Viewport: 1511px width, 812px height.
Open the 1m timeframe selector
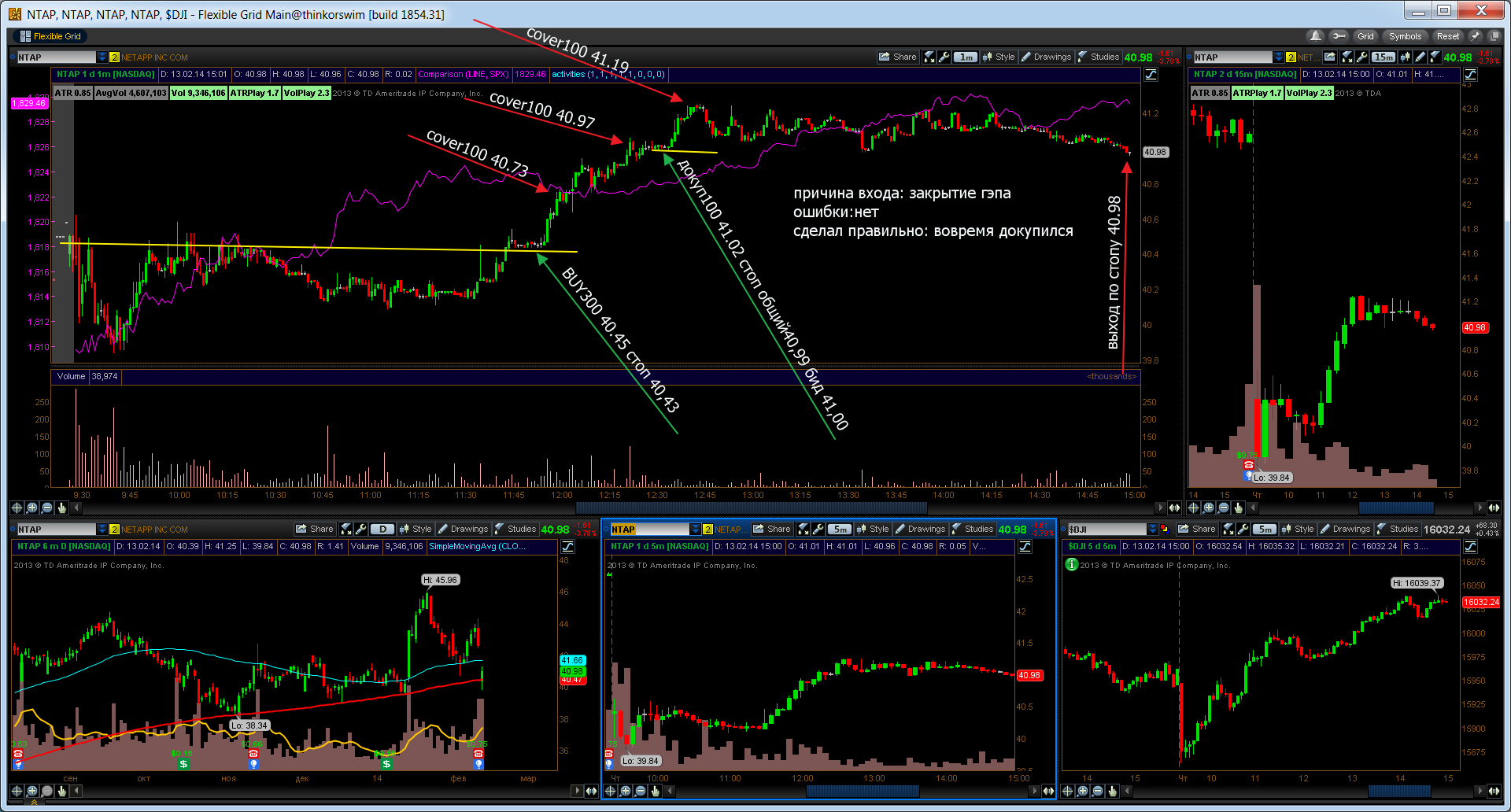click(966, 57)
